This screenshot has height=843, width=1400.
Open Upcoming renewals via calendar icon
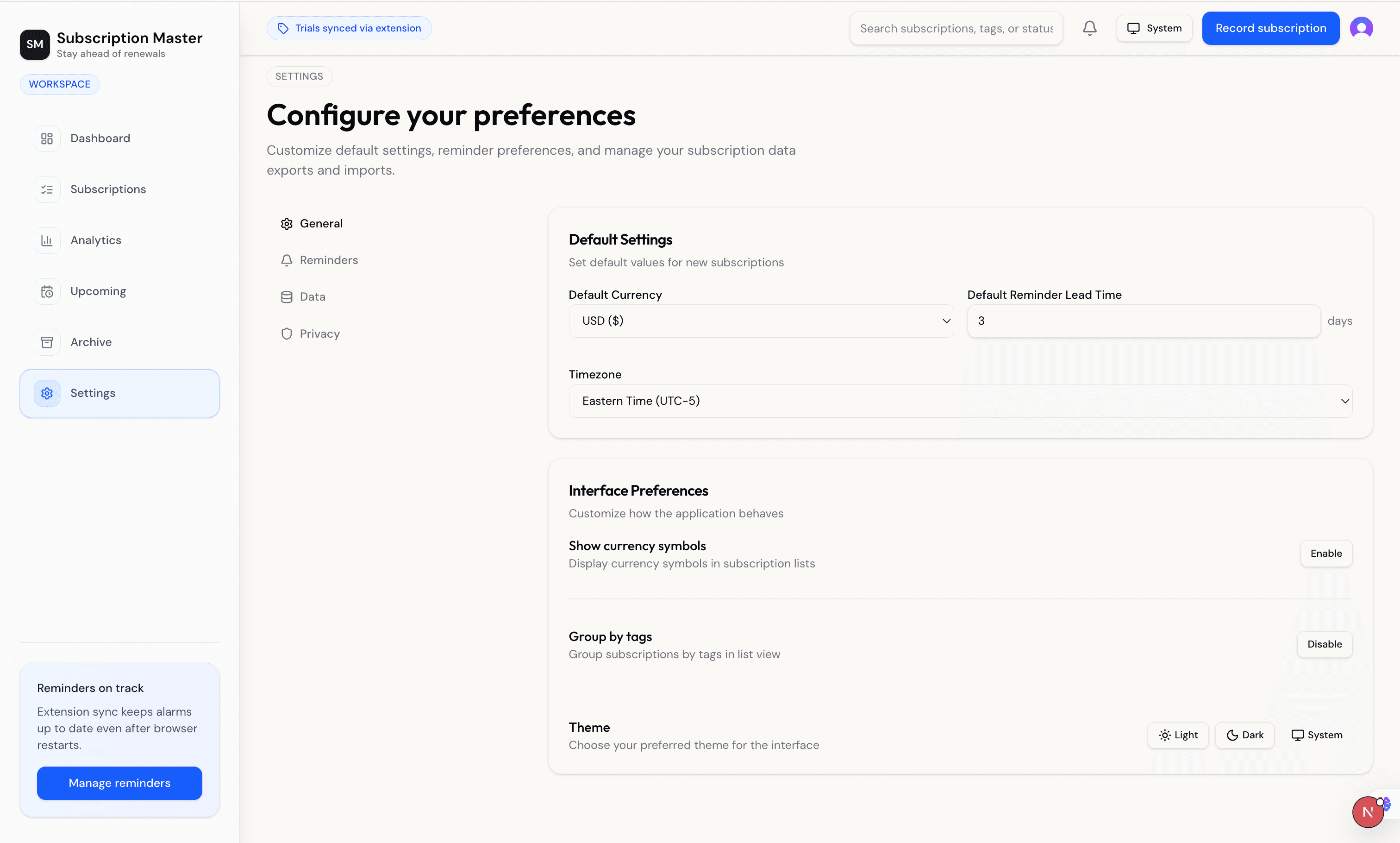(x=47, y=291)
